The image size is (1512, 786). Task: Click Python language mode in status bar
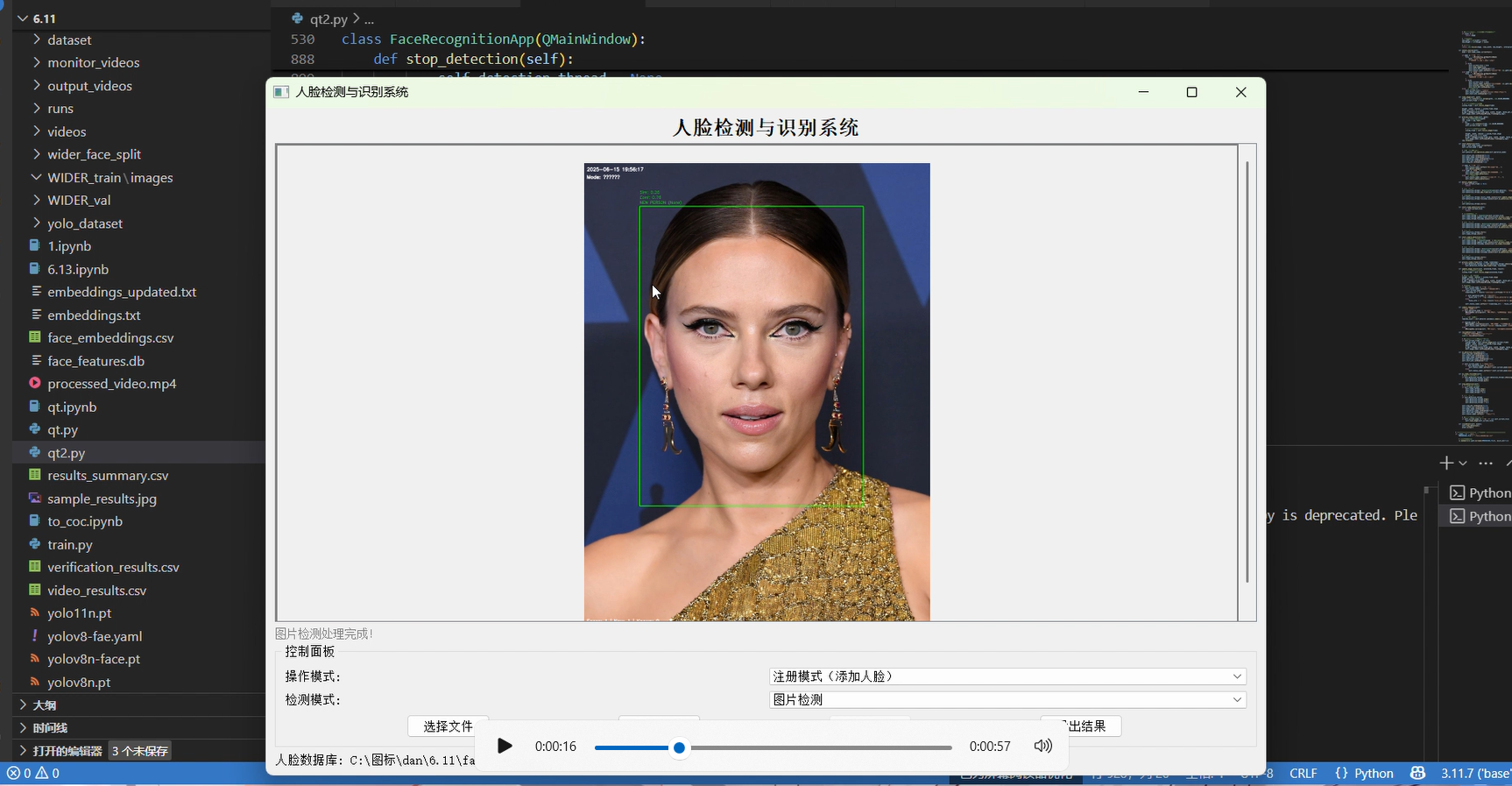pos(1374,773)
